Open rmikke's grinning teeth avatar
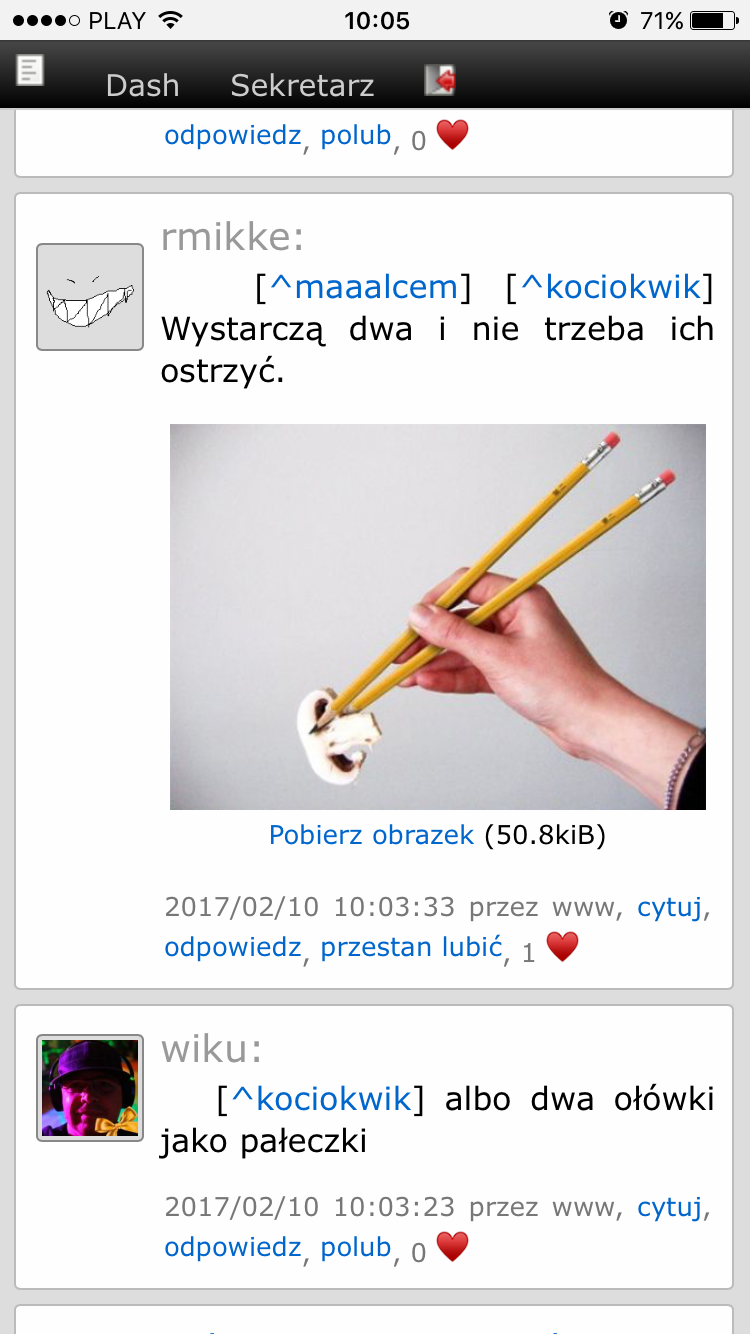The height and width of the screenshot is (1334, 750). [x=90, y=297]
